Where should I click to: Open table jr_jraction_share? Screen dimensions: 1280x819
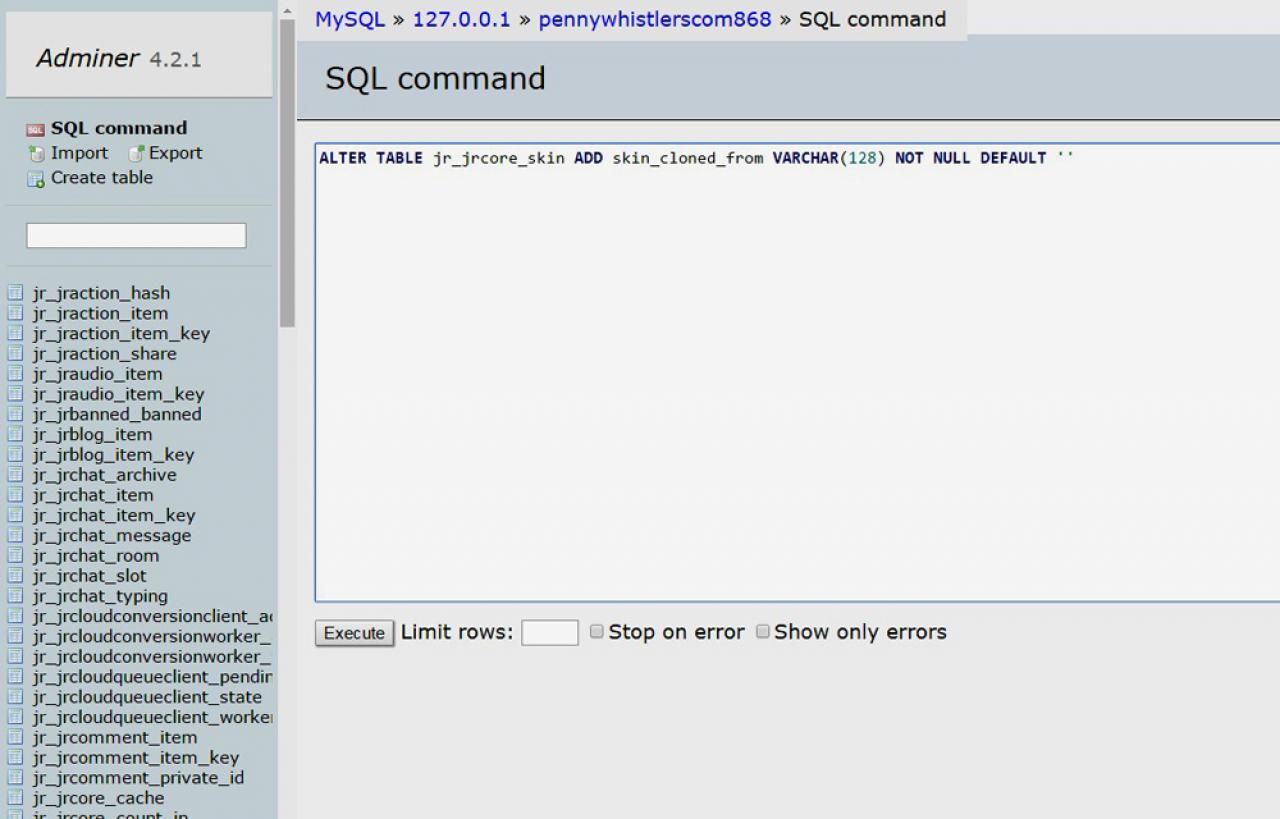click(104, 353)
